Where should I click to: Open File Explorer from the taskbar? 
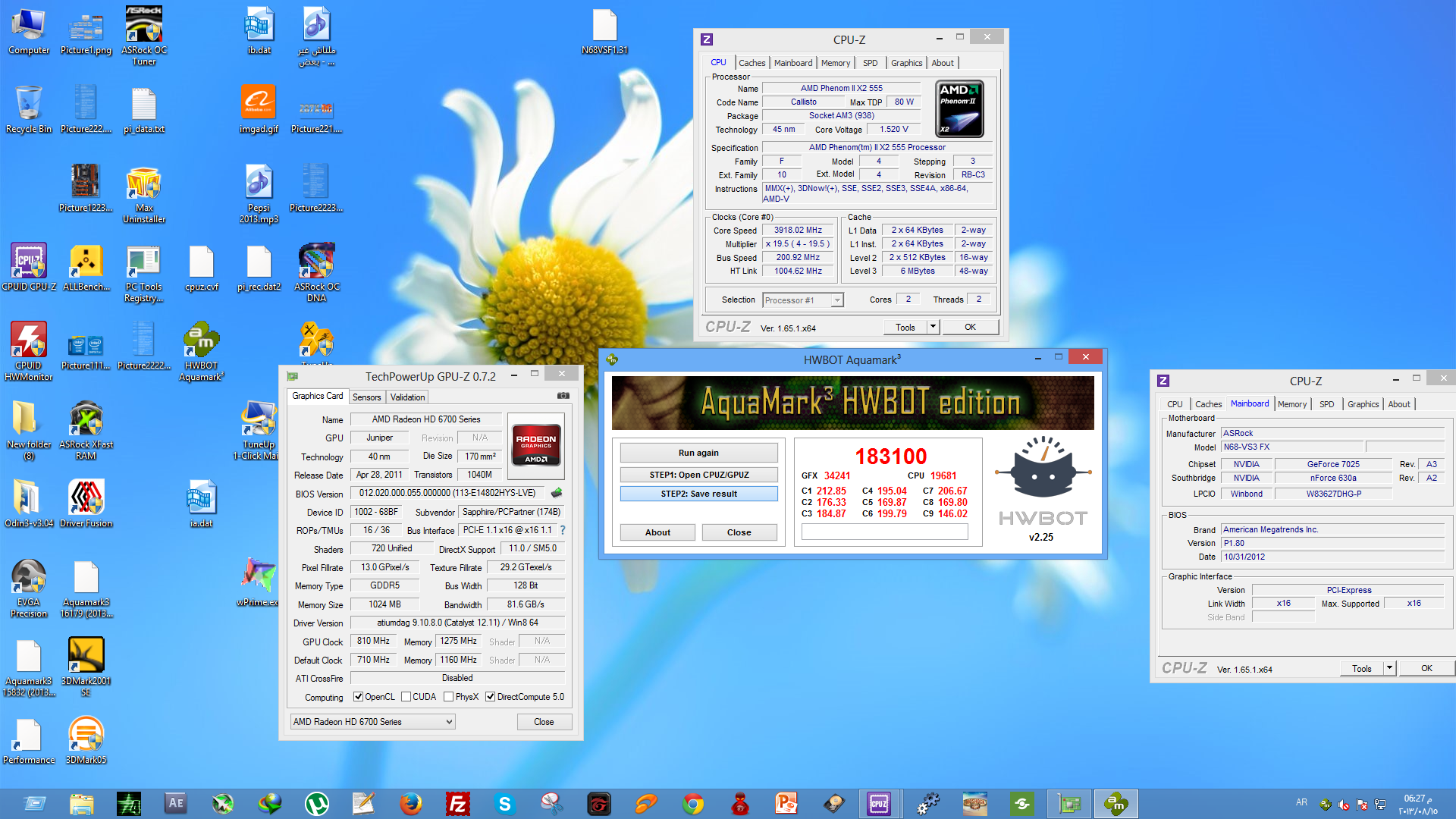[81, 804]
